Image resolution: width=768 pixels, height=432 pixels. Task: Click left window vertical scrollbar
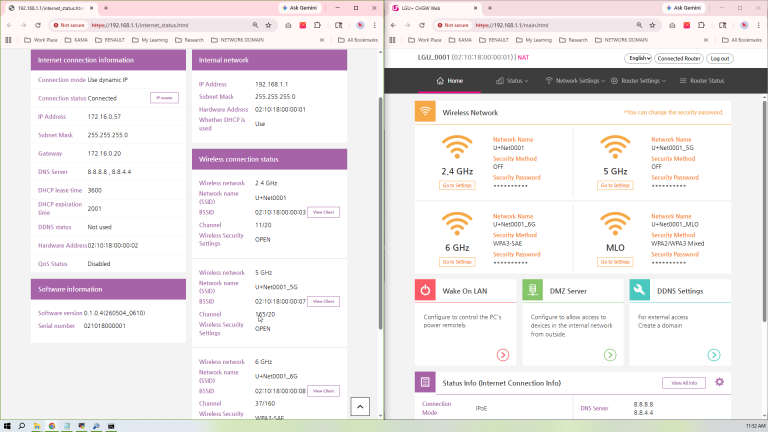coord(381,213)
